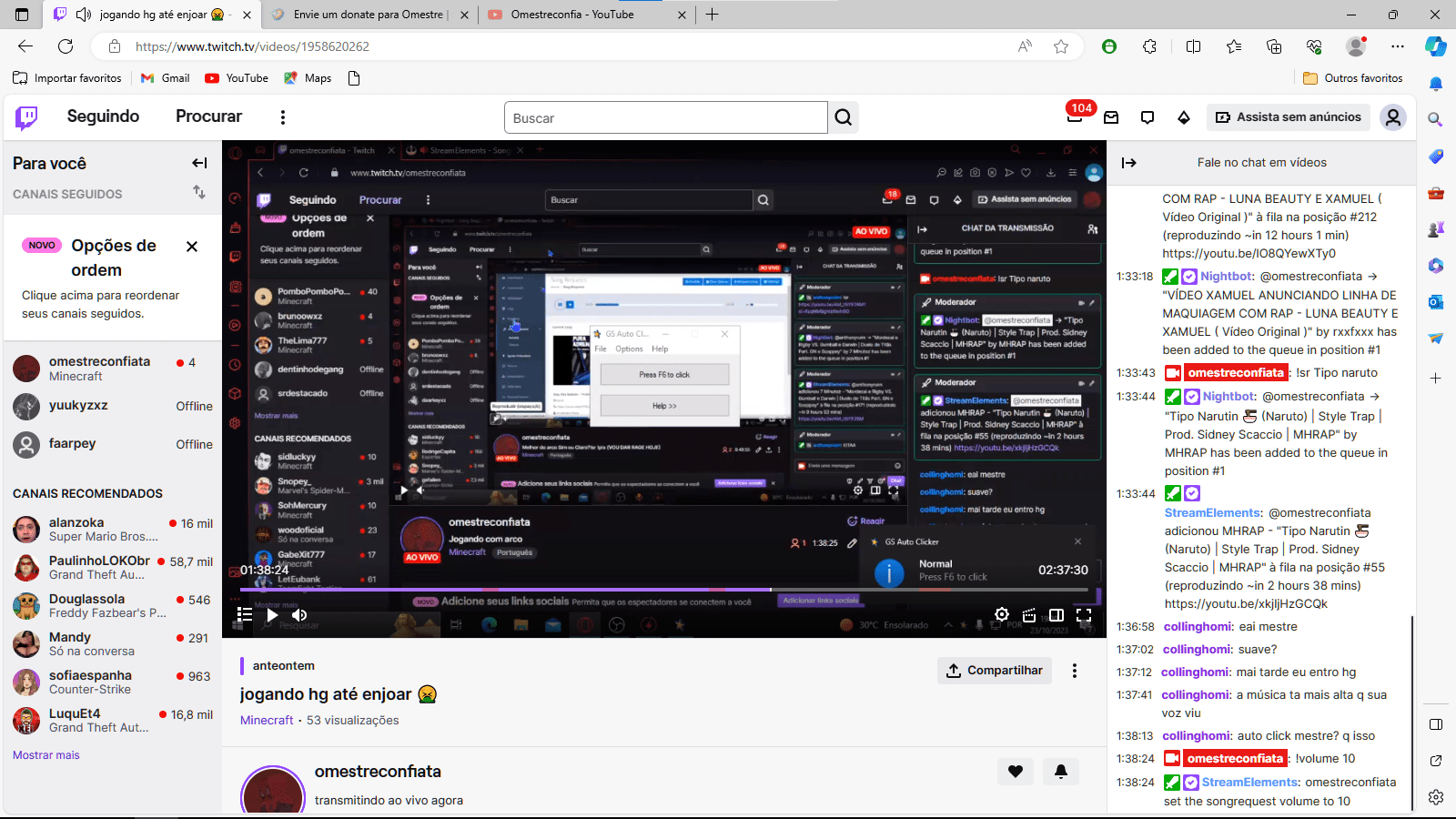The image size is (1456, 819).
Task: Close the Opções de ordem popup
Action: [x=192, y=247]
